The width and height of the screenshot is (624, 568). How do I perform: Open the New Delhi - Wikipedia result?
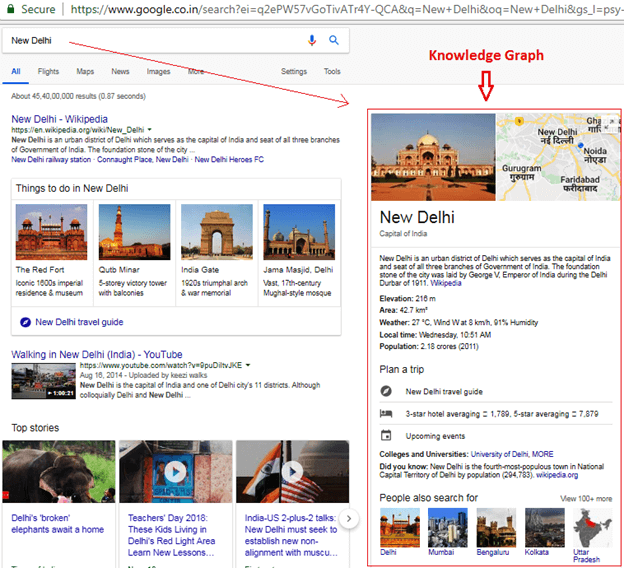[59, 119]
